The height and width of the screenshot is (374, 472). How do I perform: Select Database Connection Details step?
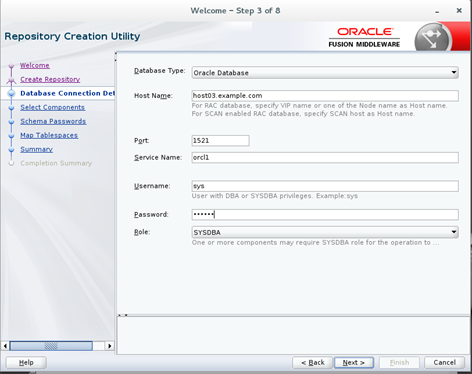coord(67,93)
